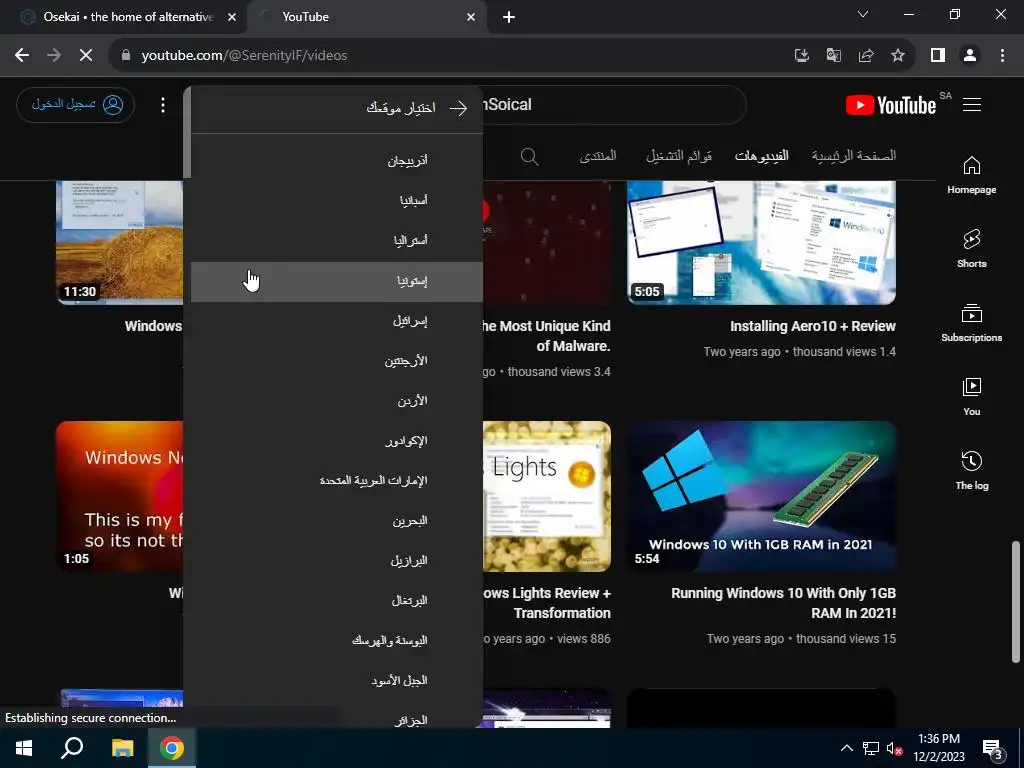Click the muted volume tray icon
Viewport: 1024px width, 768px height.
[x=895, y=748]
